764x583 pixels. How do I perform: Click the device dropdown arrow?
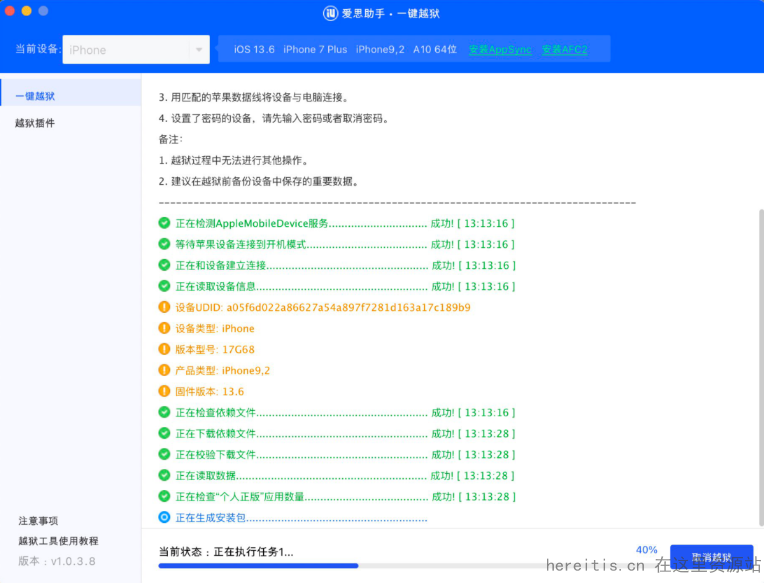click(x=199, y=50)
